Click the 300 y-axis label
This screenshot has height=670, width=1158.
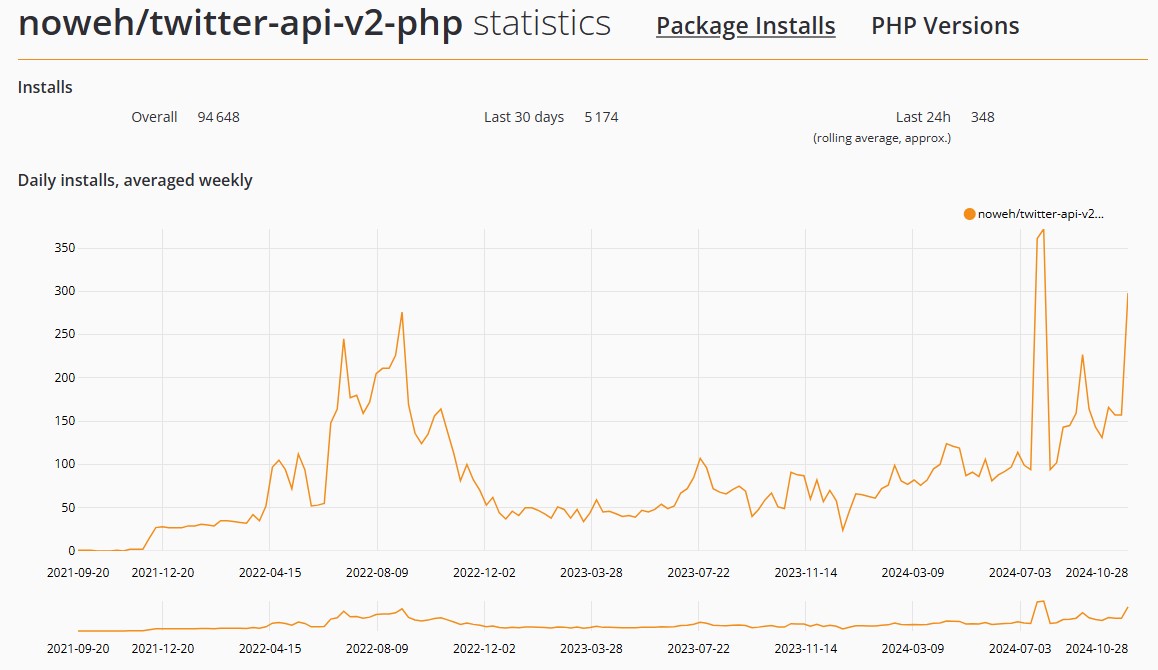pyautogui.click(x=65, y=291)
